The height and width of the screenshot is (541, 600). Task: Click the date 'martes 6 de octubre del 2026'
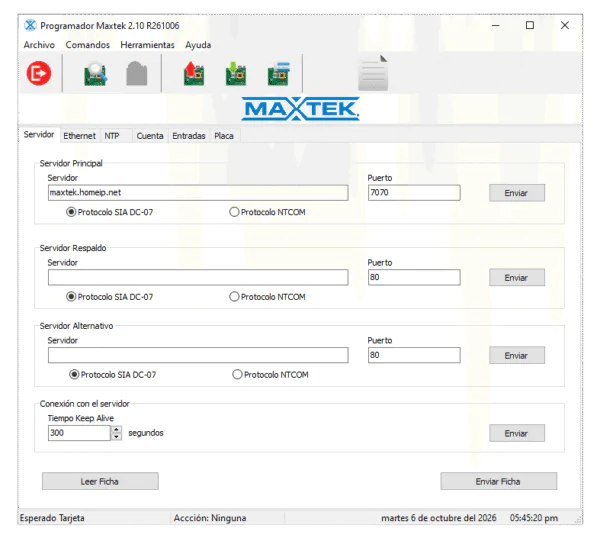point(439,518)
